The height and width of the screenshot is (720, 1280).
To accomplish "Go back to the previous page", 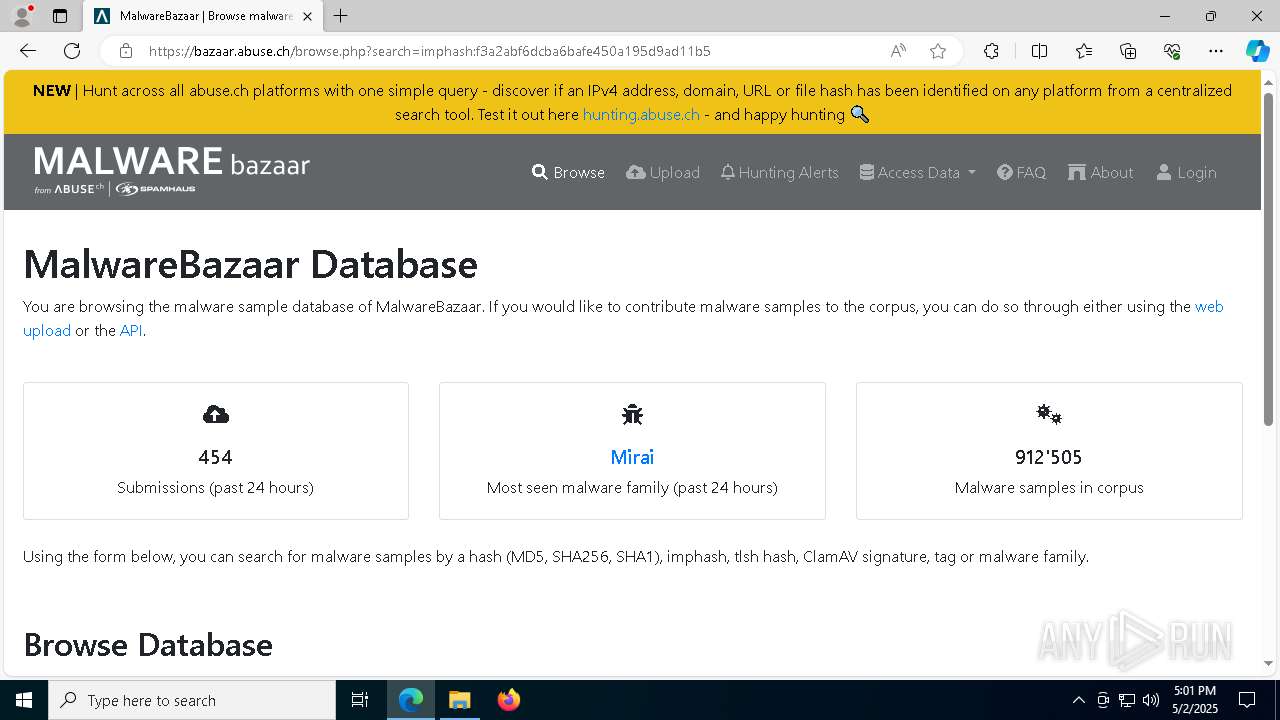I will point(28,51).
